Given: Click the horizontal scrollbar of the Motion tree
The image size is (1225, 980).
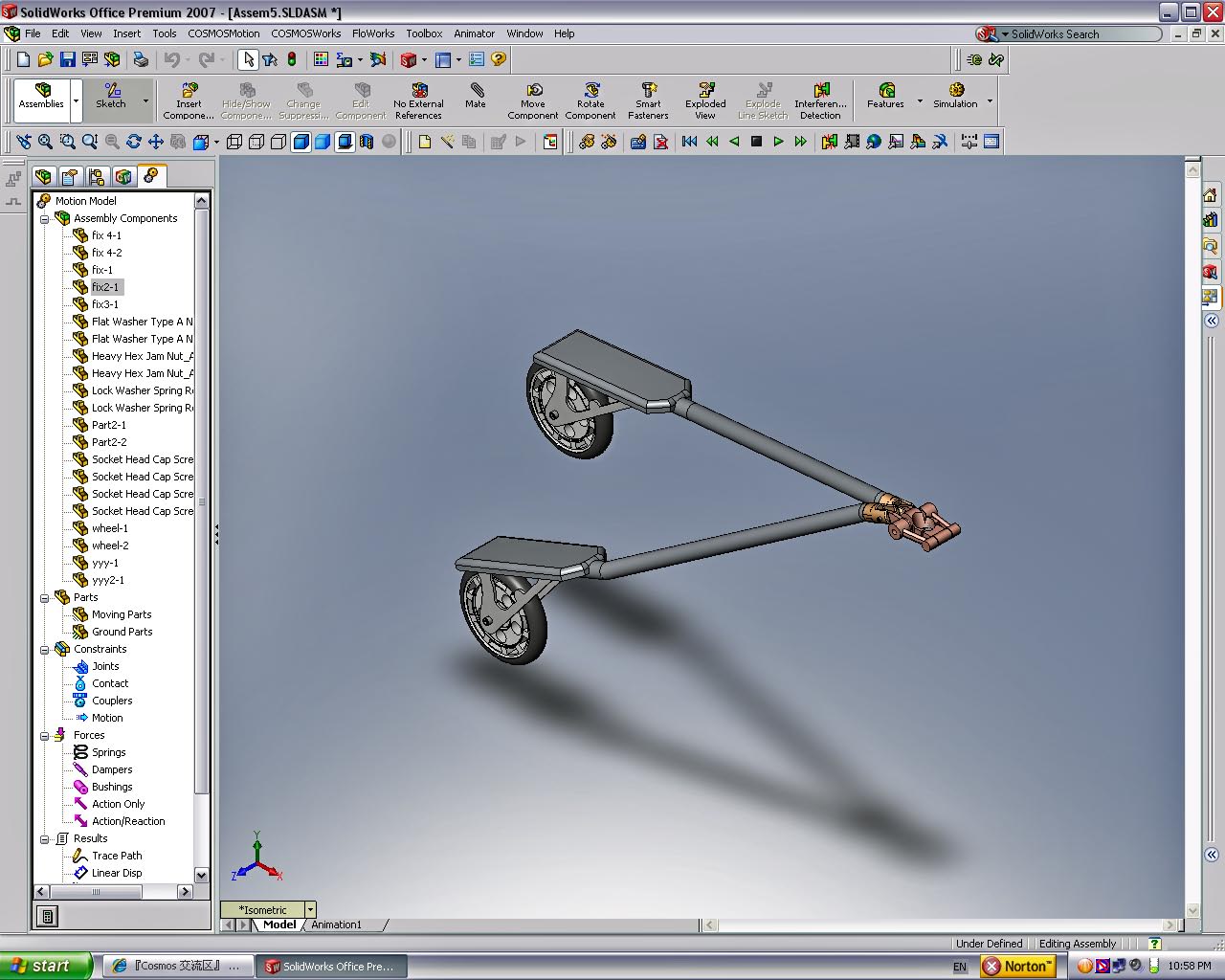Looking at the screenshot, I should [114, 891].
